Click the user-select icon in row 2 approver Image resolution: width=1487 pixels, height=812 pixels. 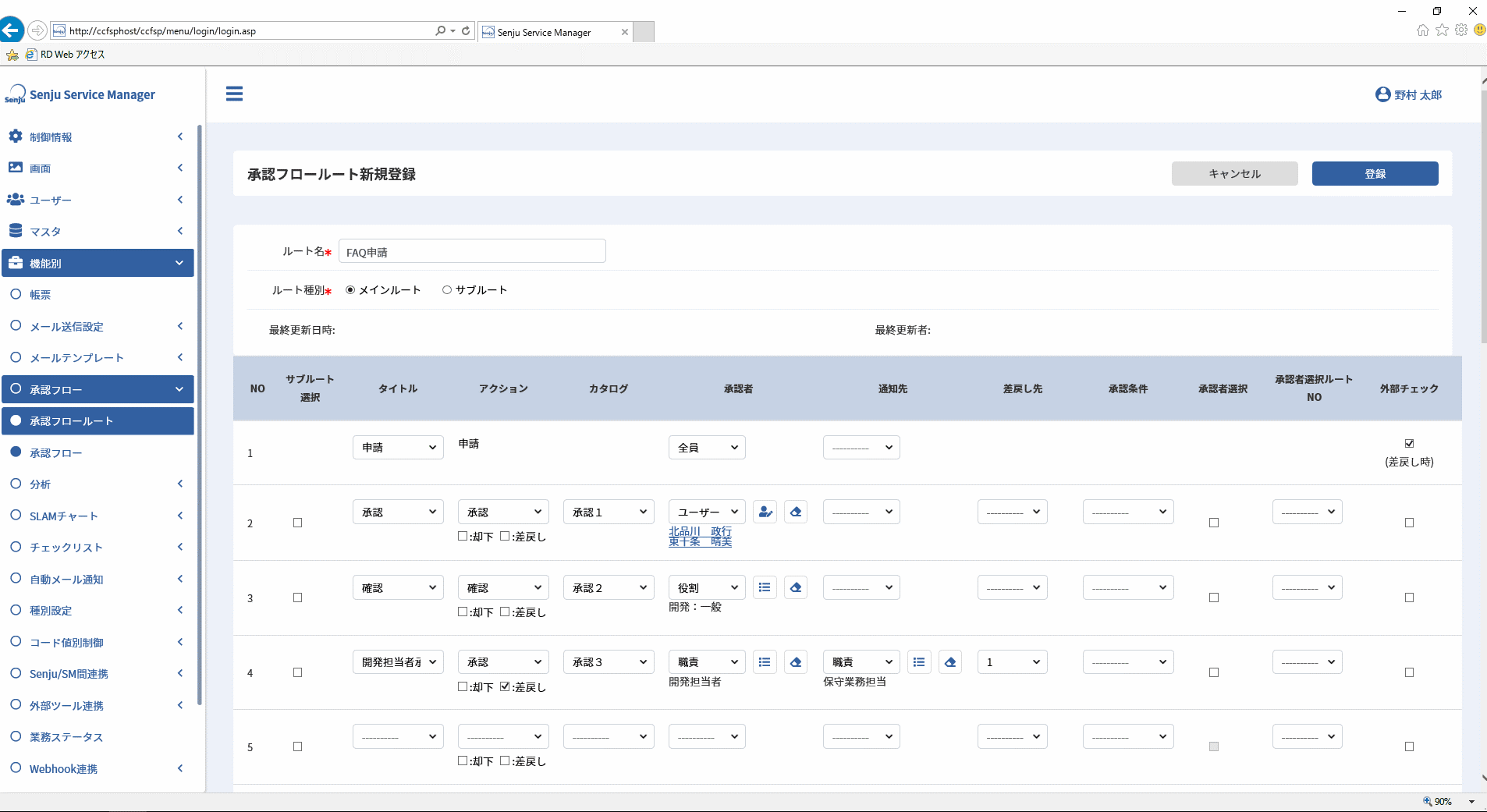pos(765,512)
